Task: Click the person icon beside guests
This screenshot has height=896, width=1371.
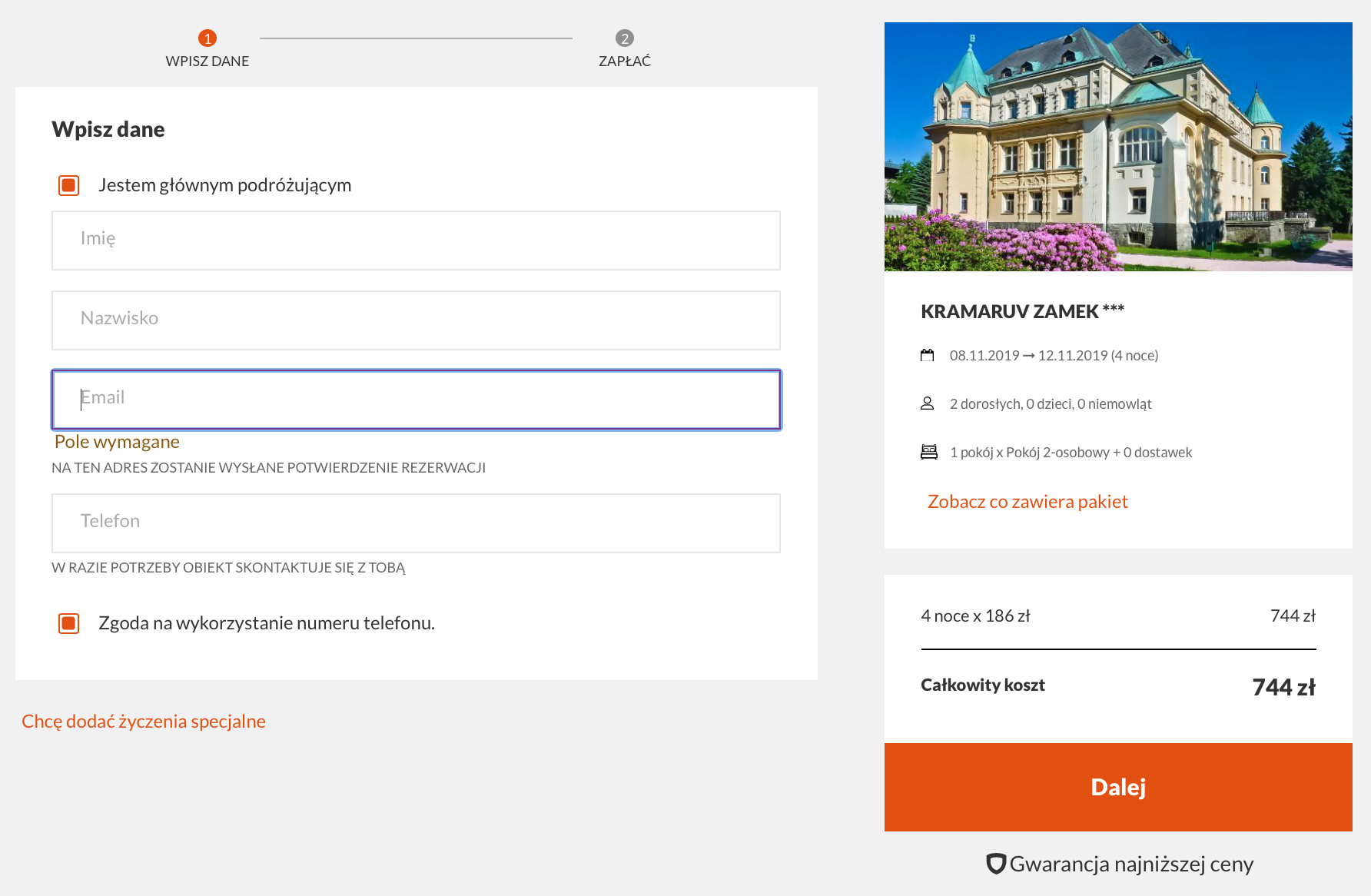Action: click(x=928, y=403)
